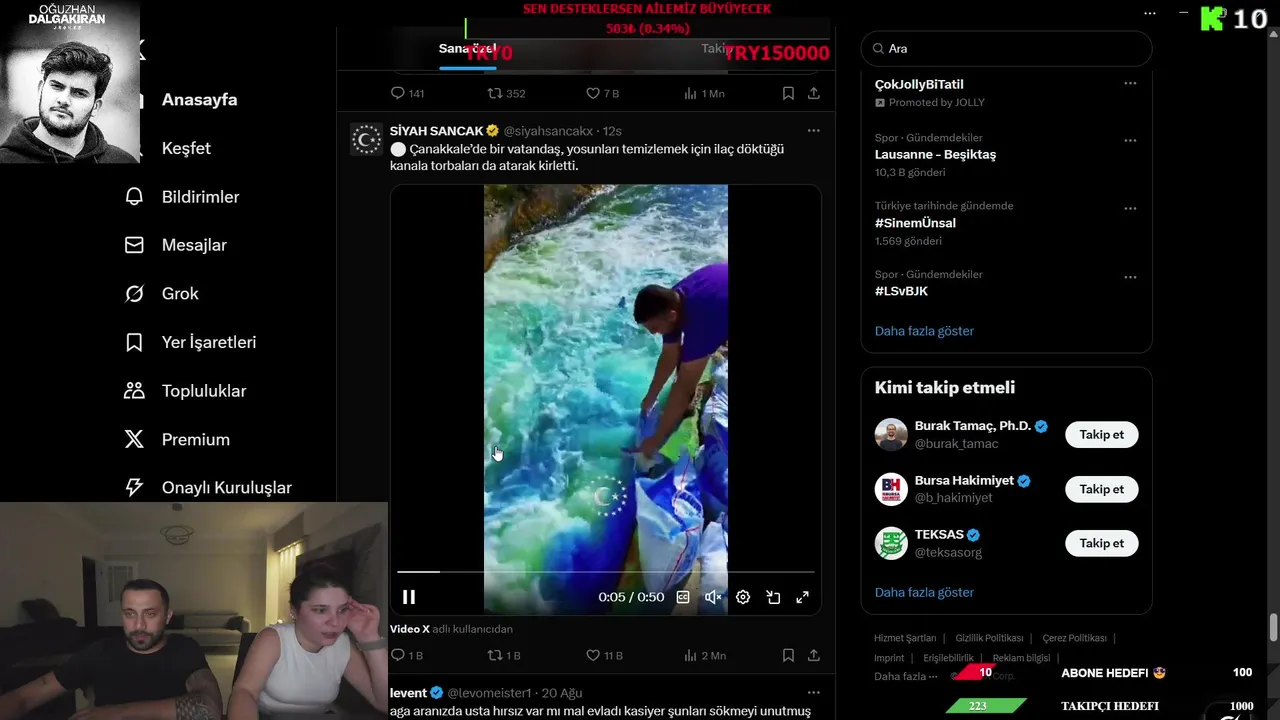1280x720 pixels.
Task: Follow Burak Tamaç, Ph.D.
Action: pos(1101,434)
